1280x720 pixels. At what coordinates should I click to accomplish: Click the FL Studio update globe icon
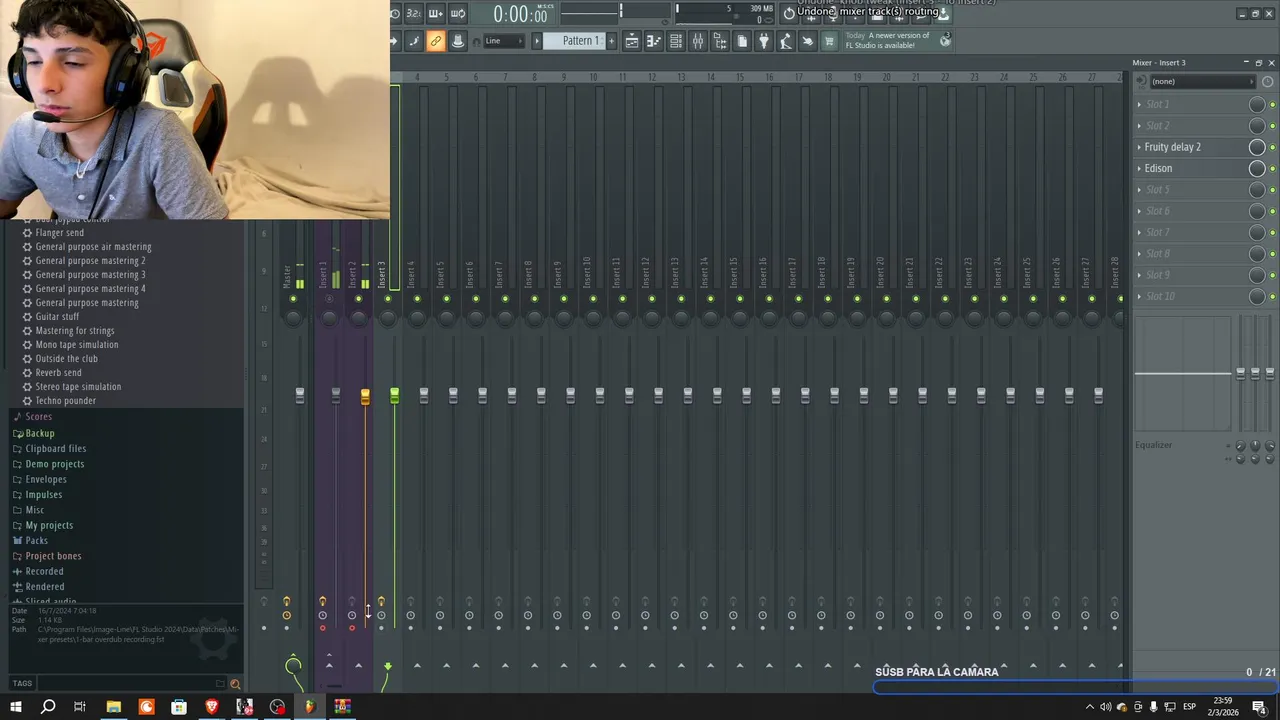click(x=945, y=40)
